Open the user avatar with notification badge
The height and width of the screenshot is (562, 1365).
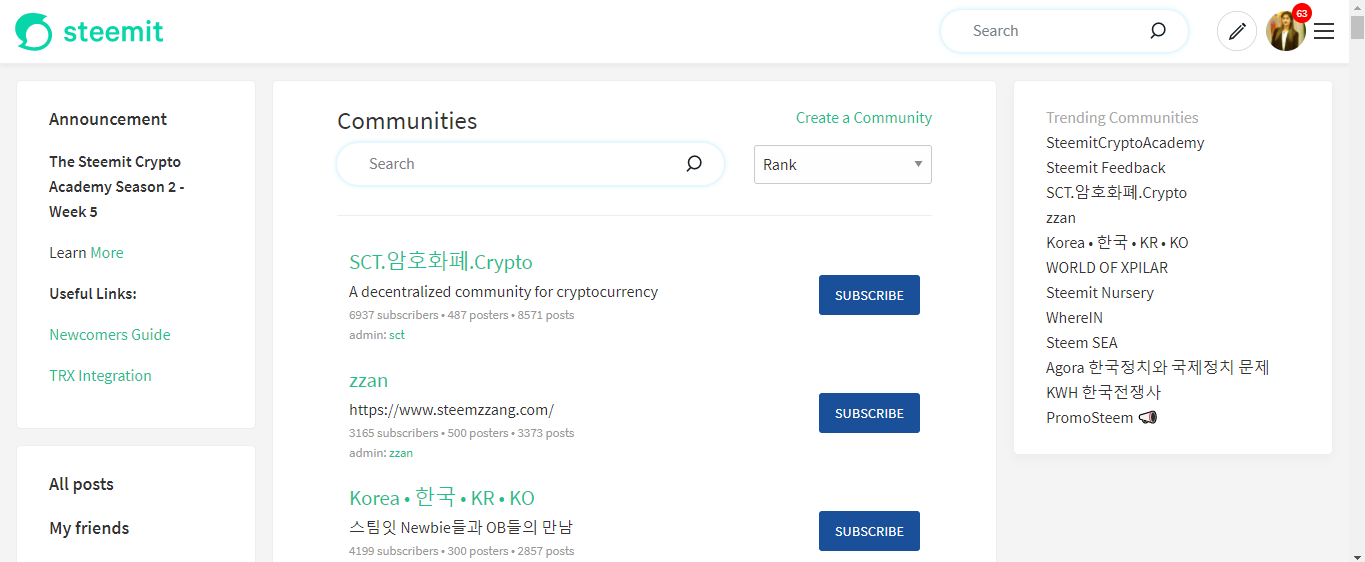coord(1286,31)
